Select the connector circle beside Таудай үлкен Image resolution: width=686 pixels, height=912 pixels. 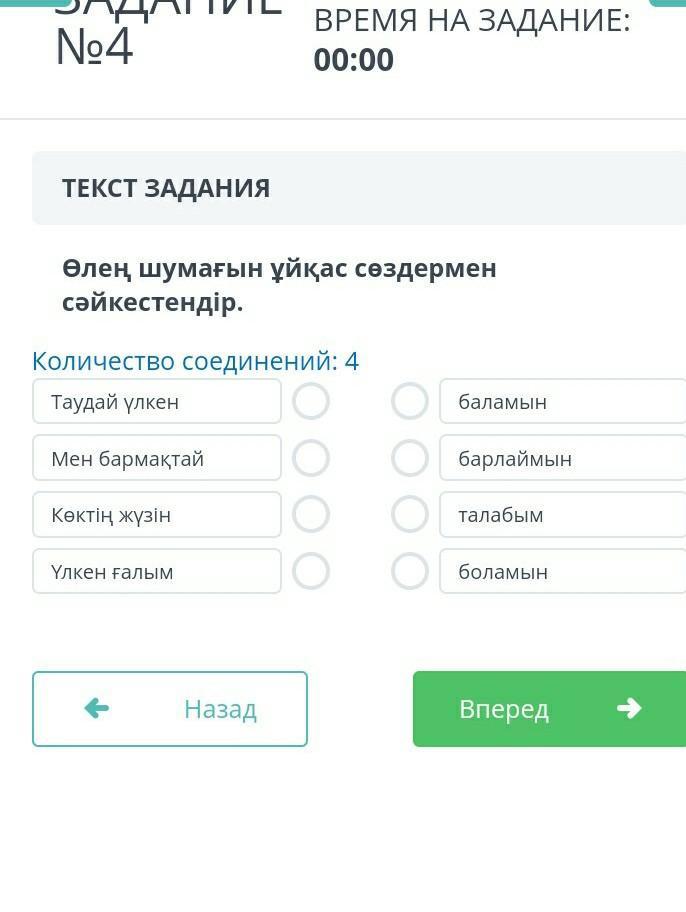(311, 402)
